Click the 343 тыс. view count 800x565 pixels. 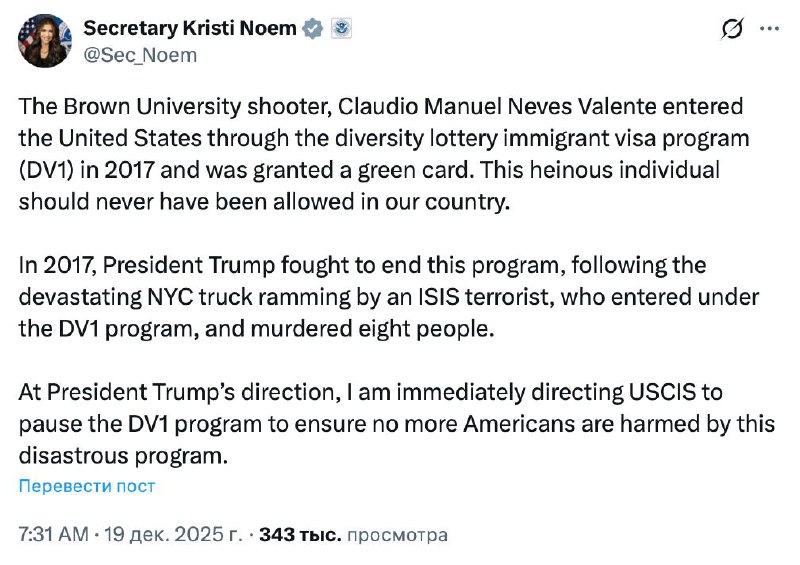coord(300,535)
